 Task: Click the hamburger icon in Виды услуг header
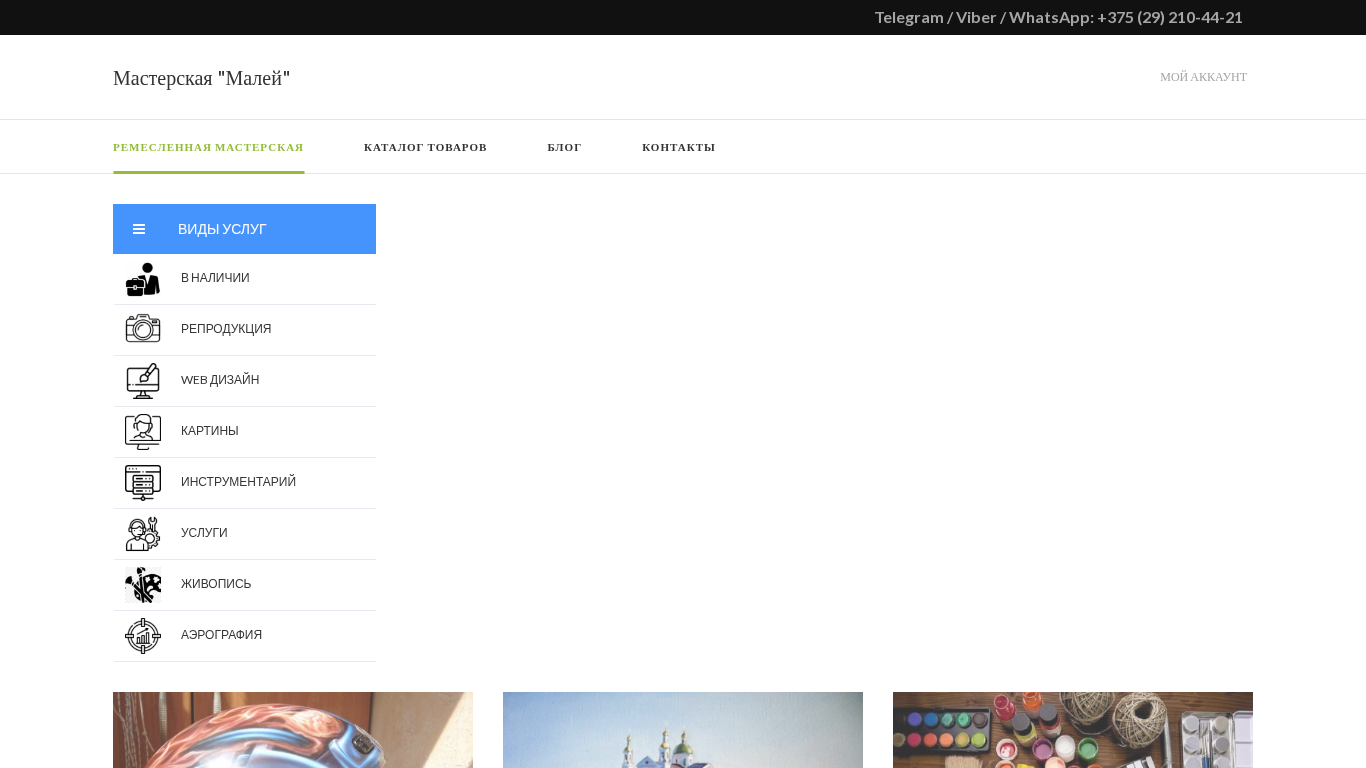coord(139,229)
